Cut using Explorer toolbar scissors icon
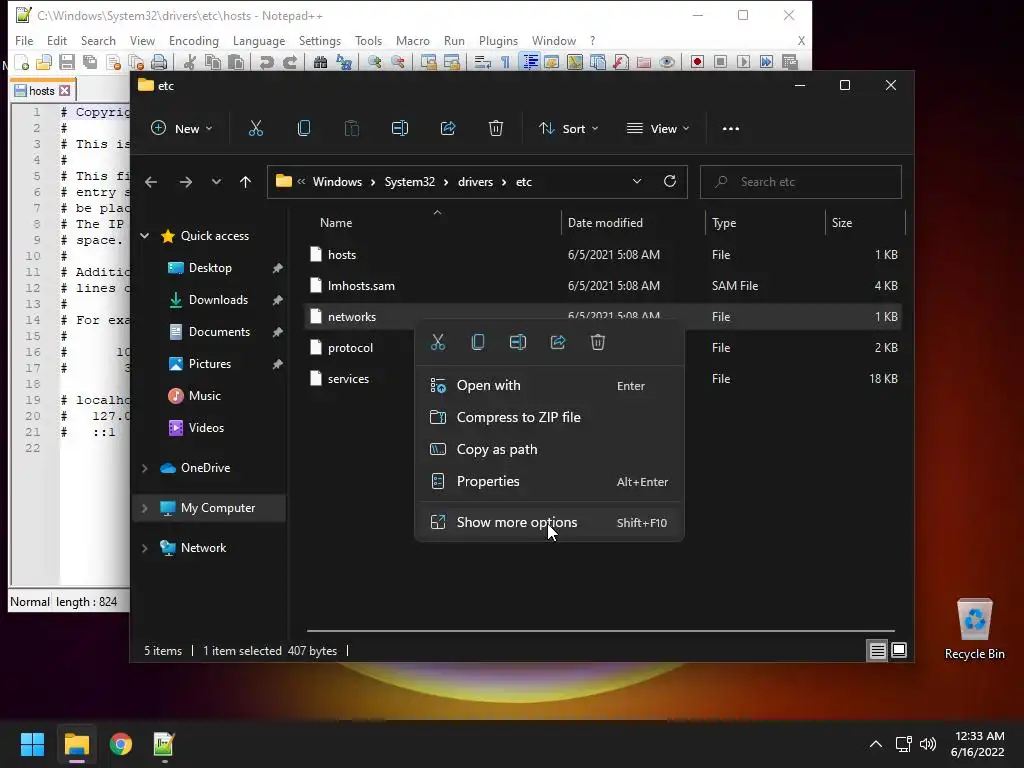 tap(255, 129)
